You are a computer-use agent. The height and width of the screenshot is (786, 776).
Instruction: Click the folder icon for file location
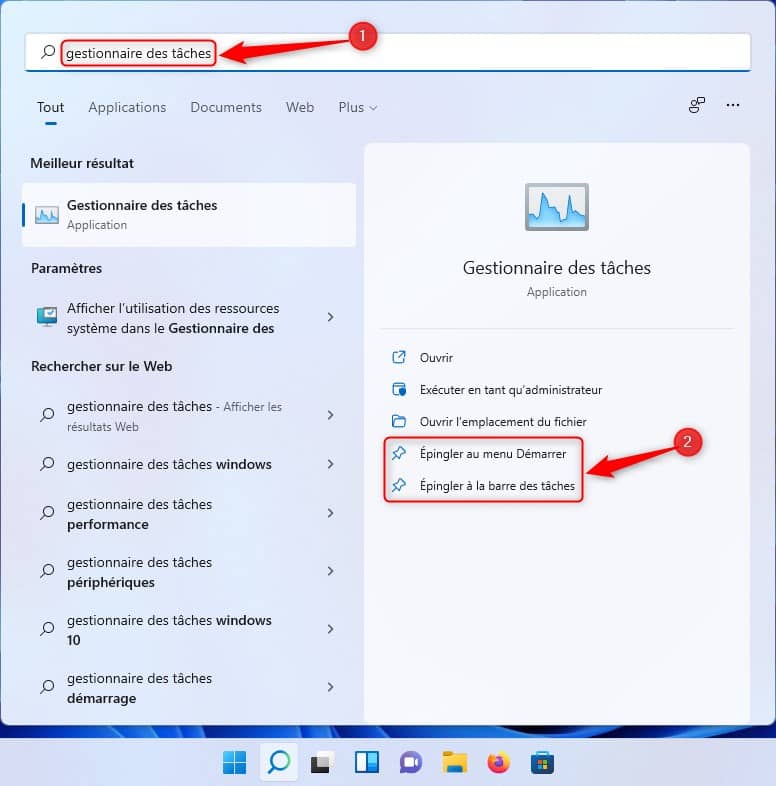click(x=399, y=421)
